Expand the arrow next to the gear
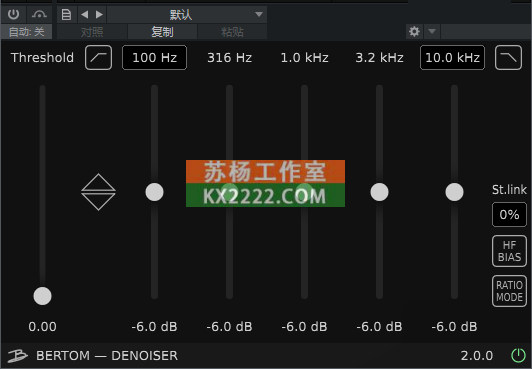This screenshot has width=532, height=369. point(432,32)
